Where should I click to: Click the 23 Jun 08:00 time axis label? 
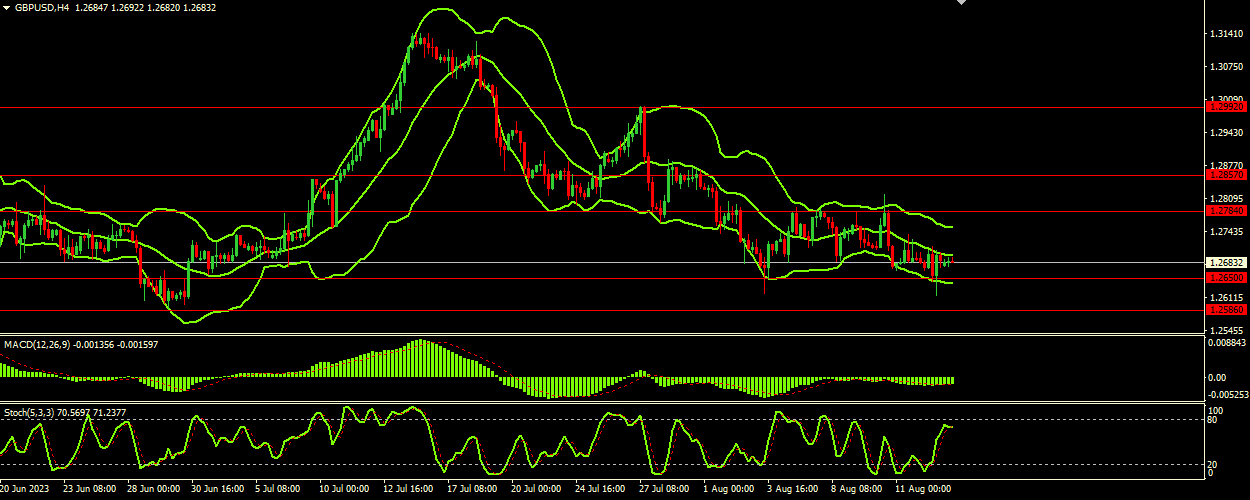point(88,490)
